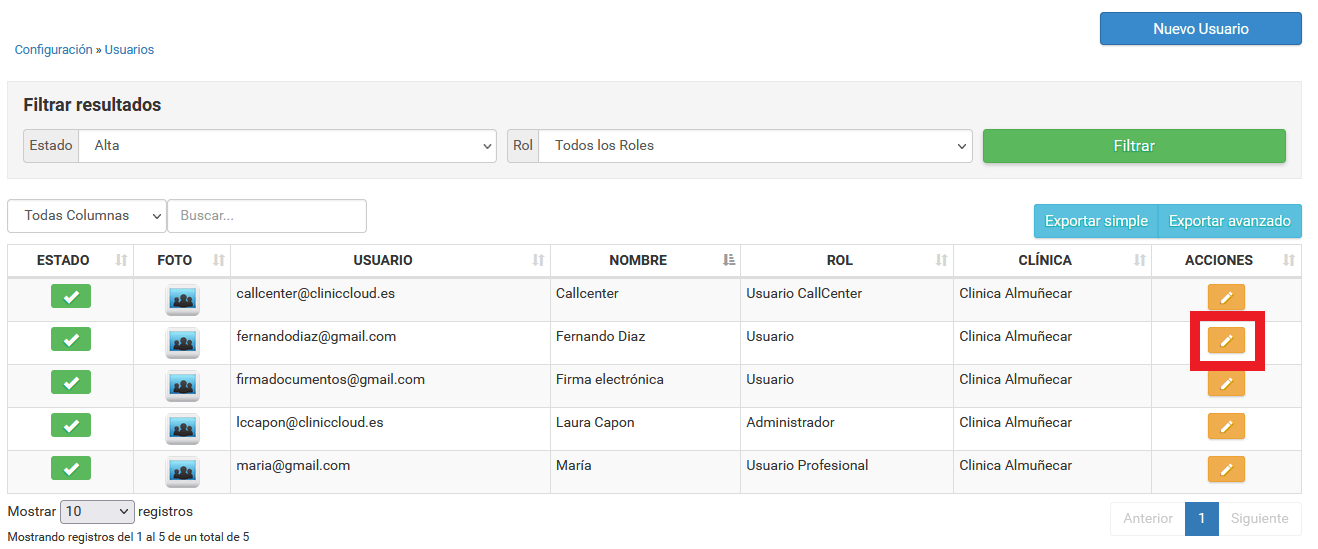Open the Estado dropdown showing Alta

point(287,146)
